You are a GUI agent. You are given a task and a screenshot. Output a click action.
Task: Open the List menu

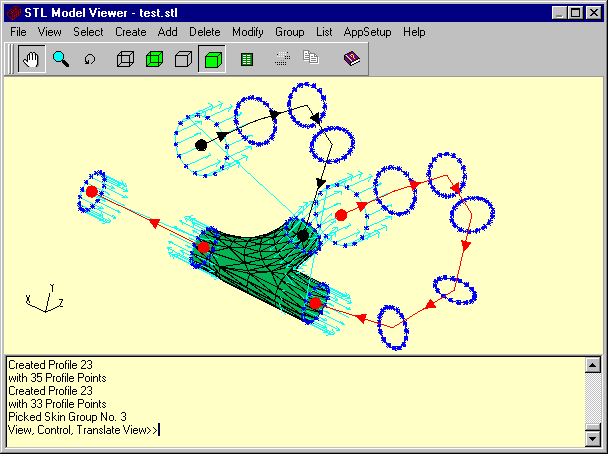click(324, 32)
